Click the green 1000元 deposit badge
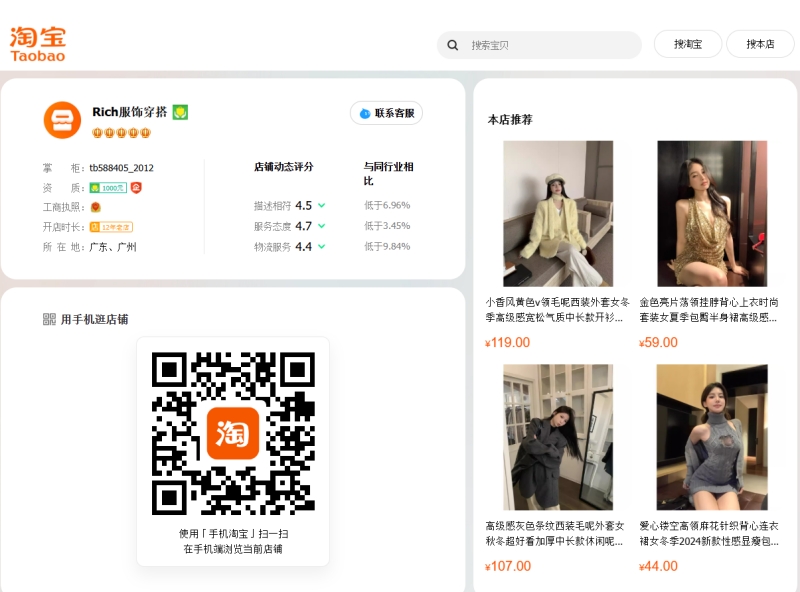 [x=108, y=188]
